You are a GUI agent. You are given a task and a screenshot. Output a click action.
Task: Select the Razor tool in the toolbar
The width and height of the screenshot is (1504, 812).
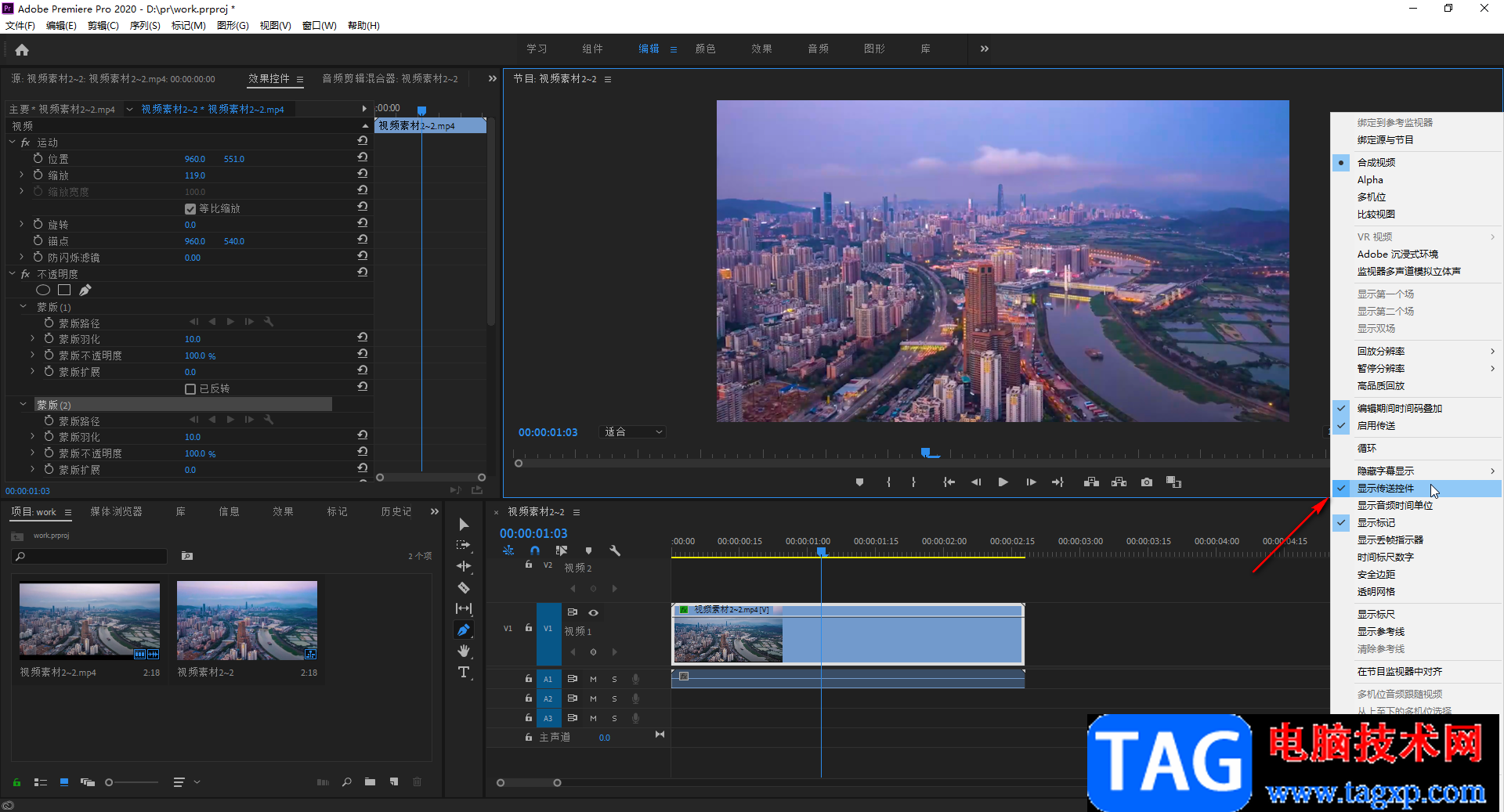[x=464, y=587]
